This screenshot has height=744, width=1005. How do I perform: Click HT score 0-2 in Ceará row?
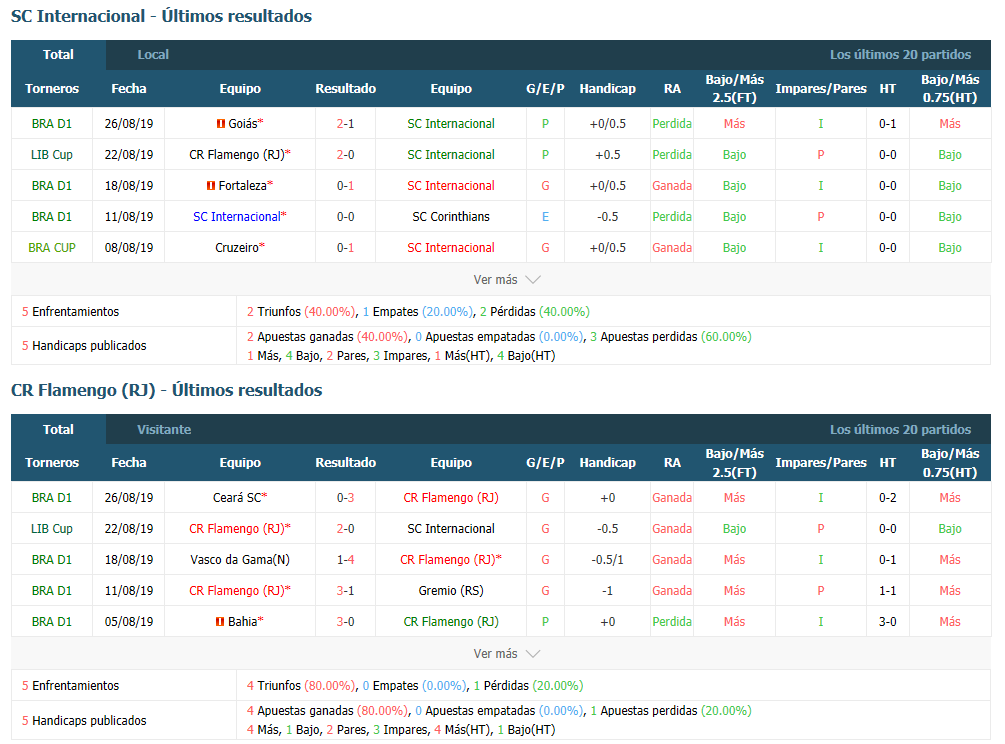pyautogui.click(x=888, y=498)
